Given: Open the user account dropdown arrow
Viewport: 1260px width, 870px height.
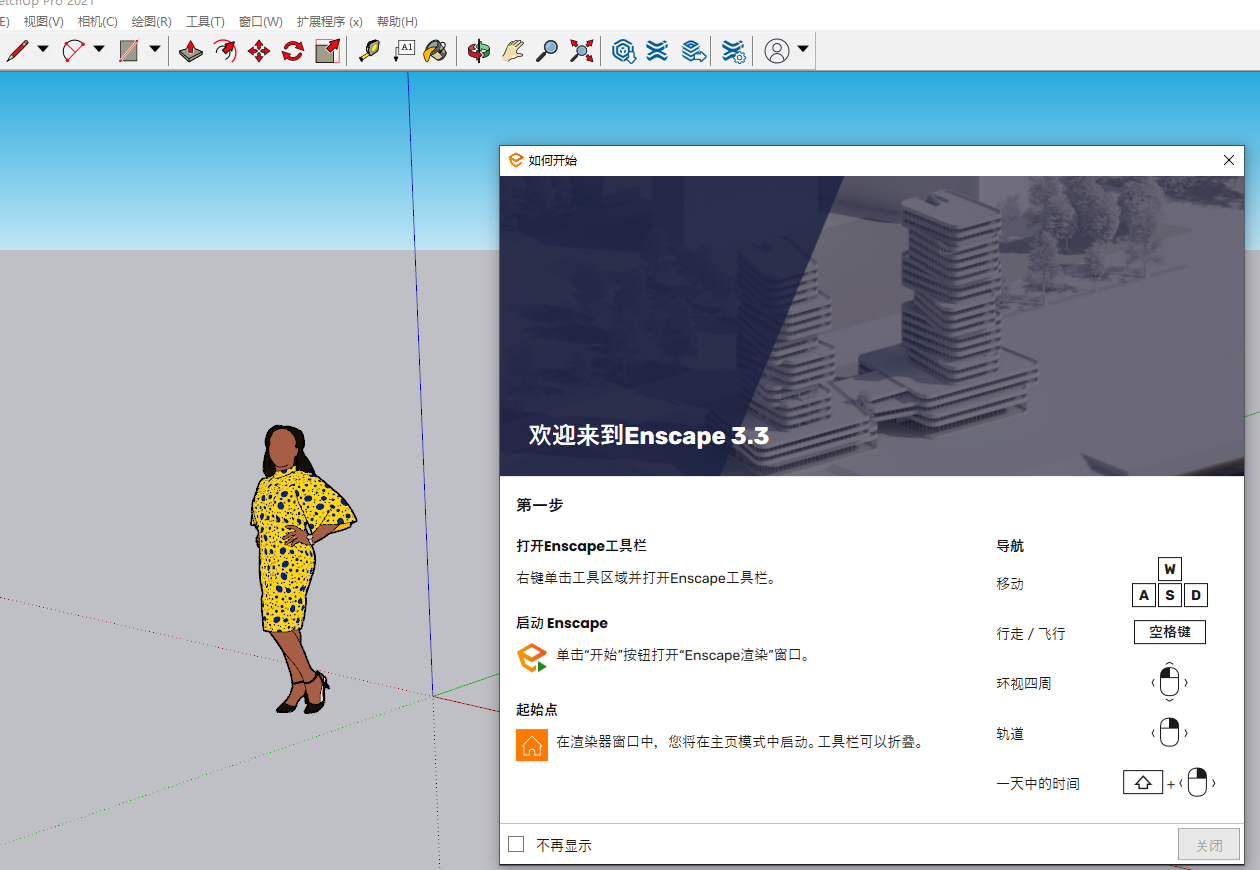Looking at the screenshot, I should point(803,49).
